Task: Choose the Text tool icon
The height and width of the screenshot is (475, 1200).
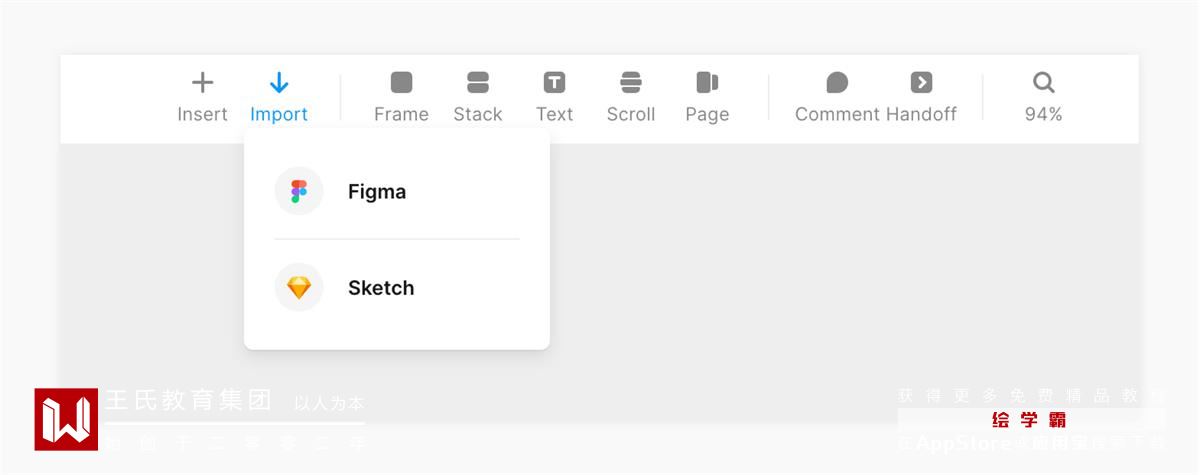Action: pyautogui.click(x=554, y=82)
